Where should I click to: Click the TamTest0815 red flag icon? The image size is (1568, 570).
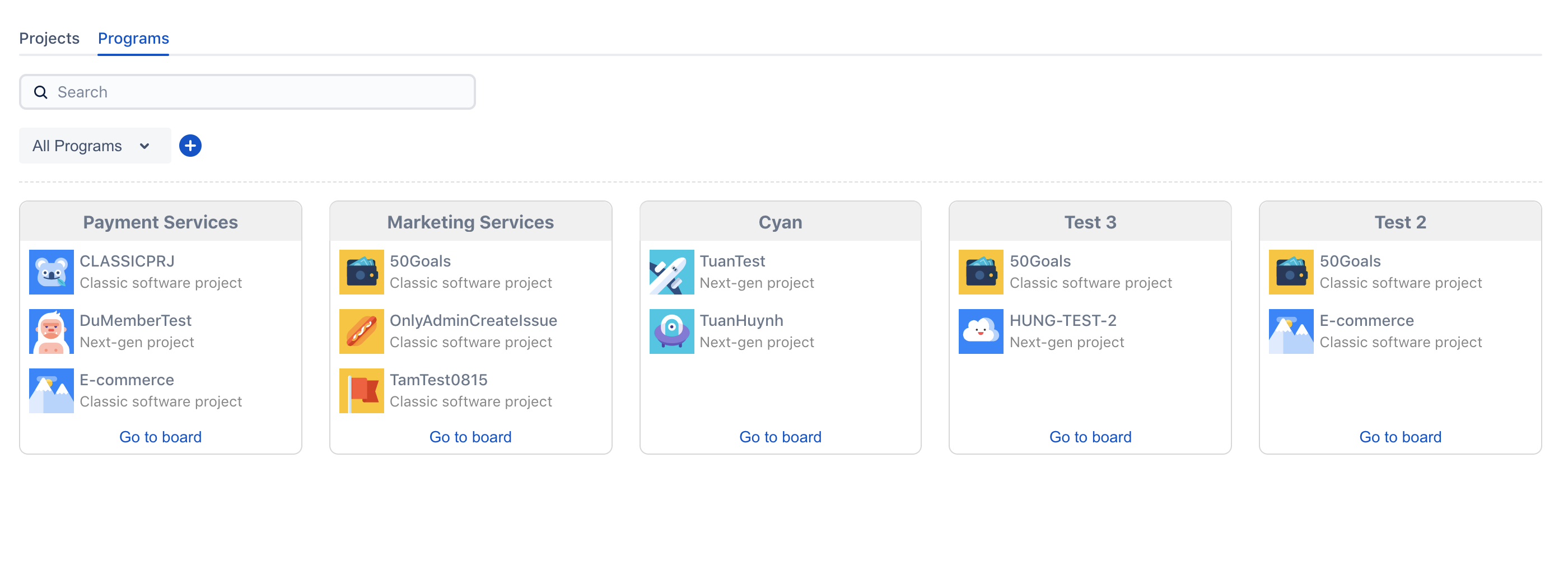point(361,390)
